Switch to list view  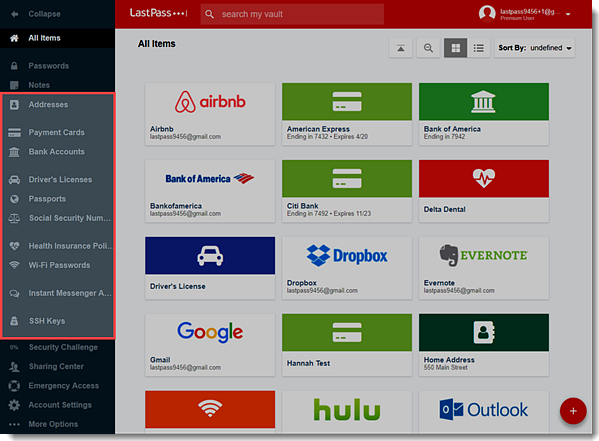pyautogui.click(x=478, y=48)
